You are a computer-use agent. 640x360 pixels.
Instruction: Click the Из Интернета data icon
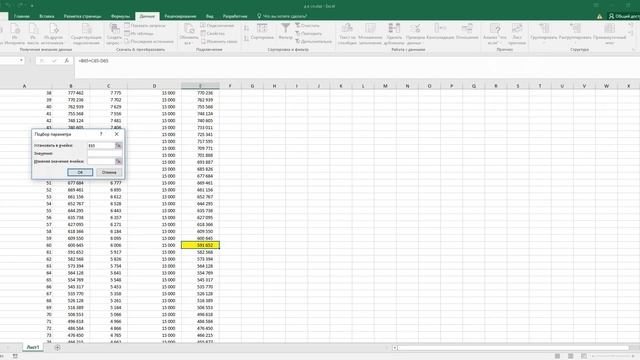click(x=15, y=34)
